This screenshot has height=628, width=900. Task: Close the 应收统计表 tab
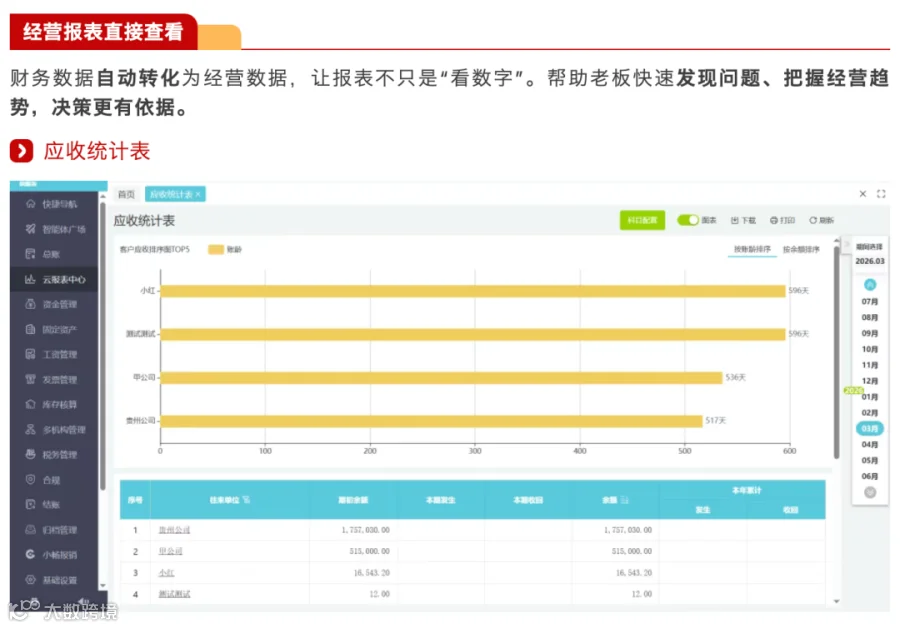pyautogui.click(x=198, y=195)
